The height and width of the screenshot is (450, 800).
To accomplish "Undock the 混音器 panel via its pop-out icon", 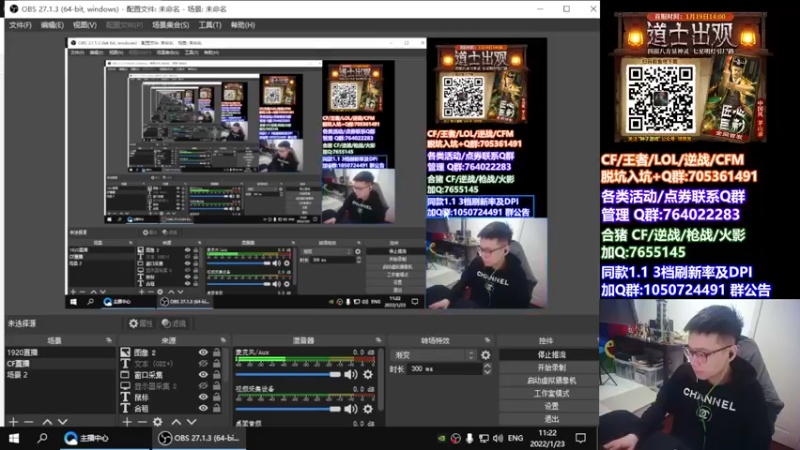I will pyautogui.click(x=378, y=340).
